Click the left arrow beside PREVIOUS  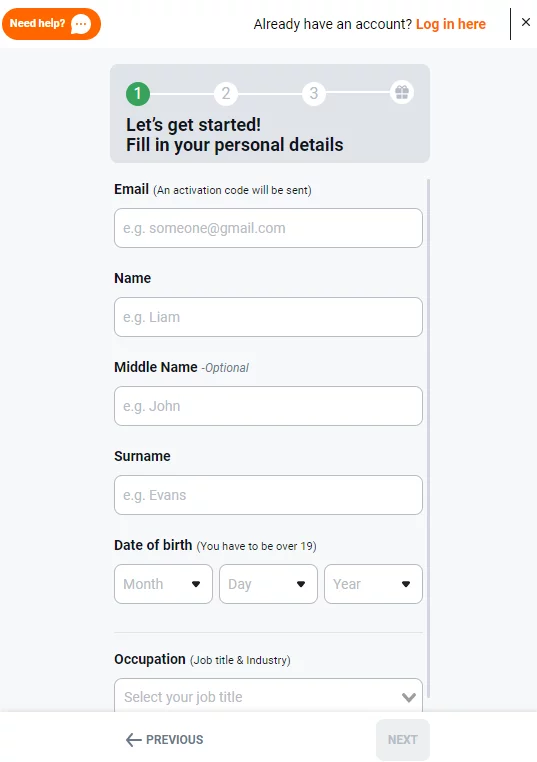coord(134,740)
